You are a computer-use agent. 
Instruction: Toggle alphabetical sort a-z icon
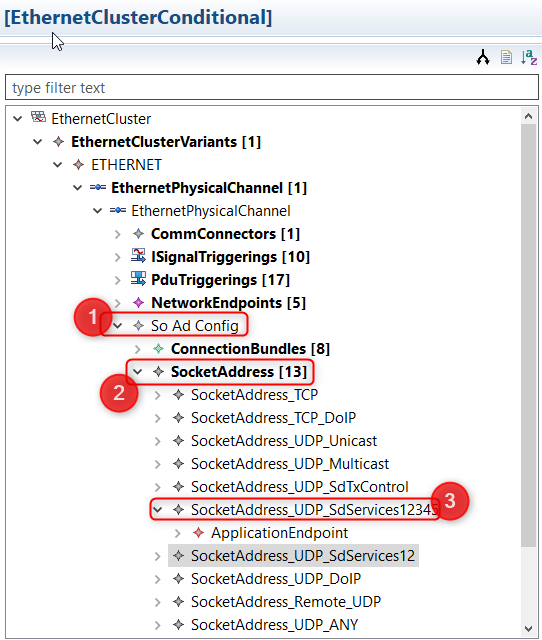click(529, 57)
